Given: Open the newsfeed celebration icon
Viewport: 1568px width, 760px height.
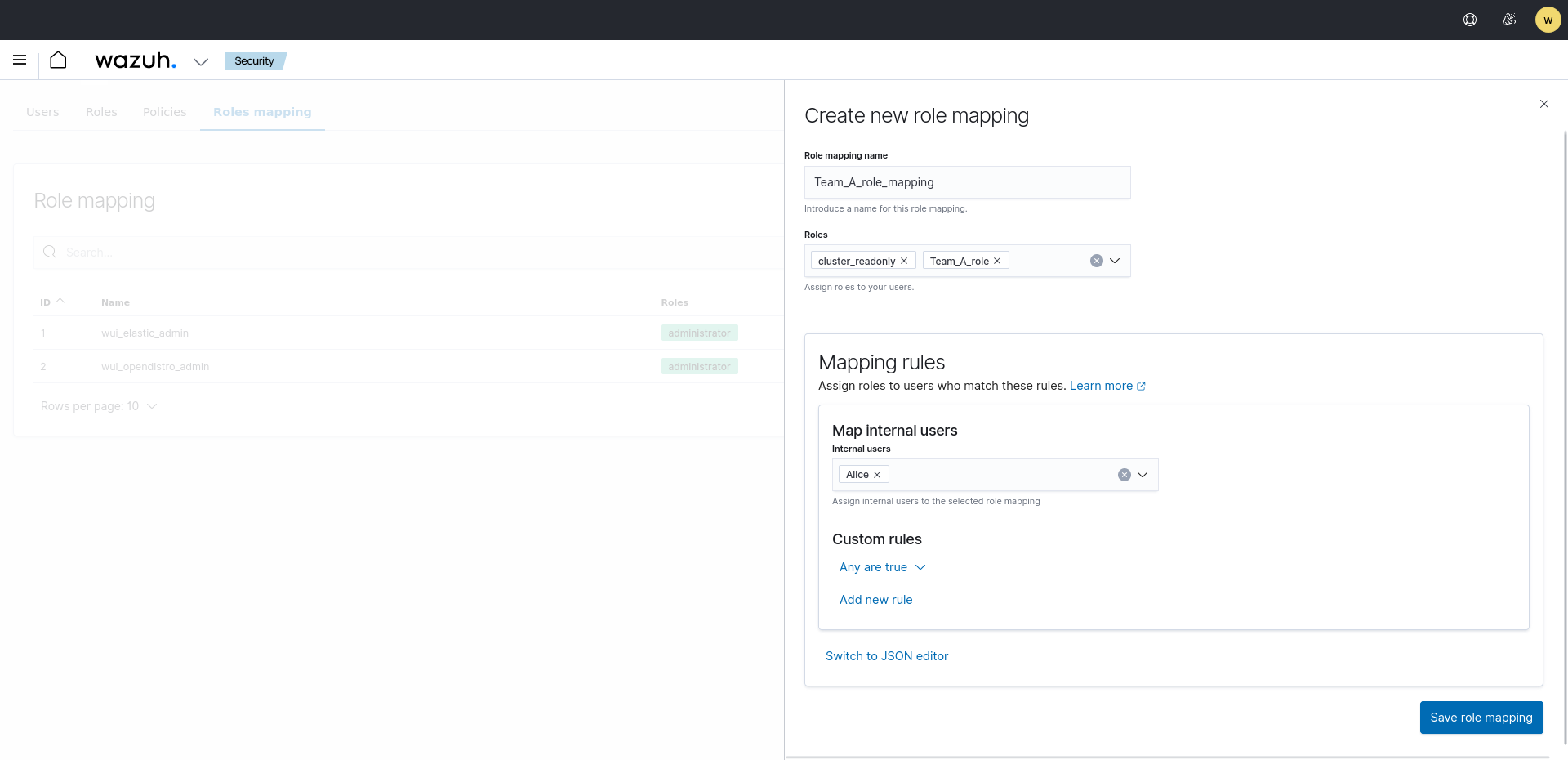Looking at the screenshot, I should coord(1509,20).
